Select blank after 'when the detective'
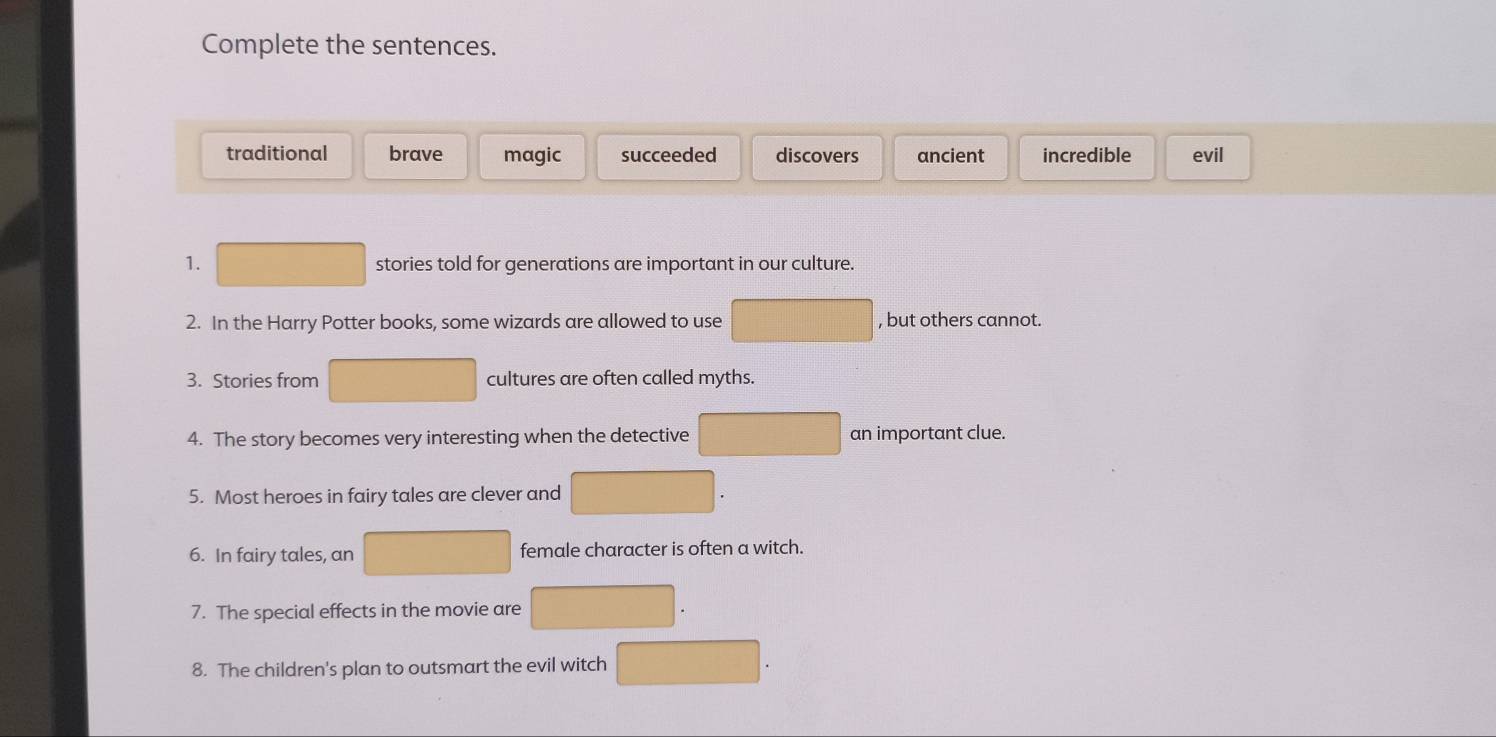The height and width of the screenshot is (737, 1496). point(769,434)
